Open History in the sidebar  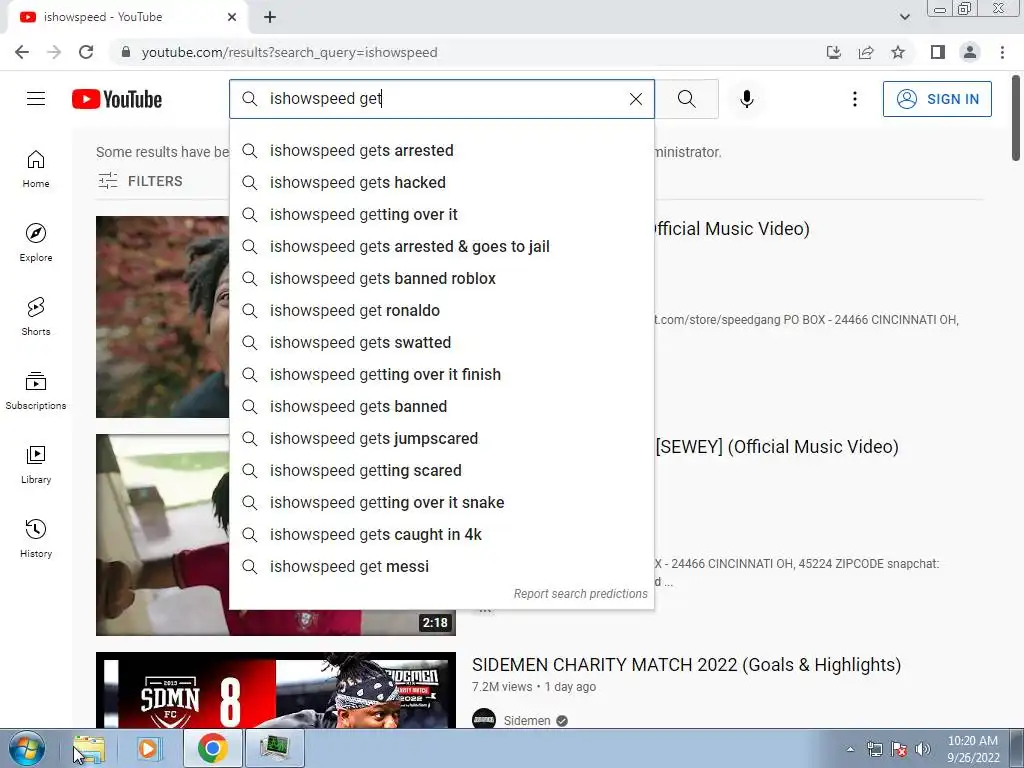36,538
